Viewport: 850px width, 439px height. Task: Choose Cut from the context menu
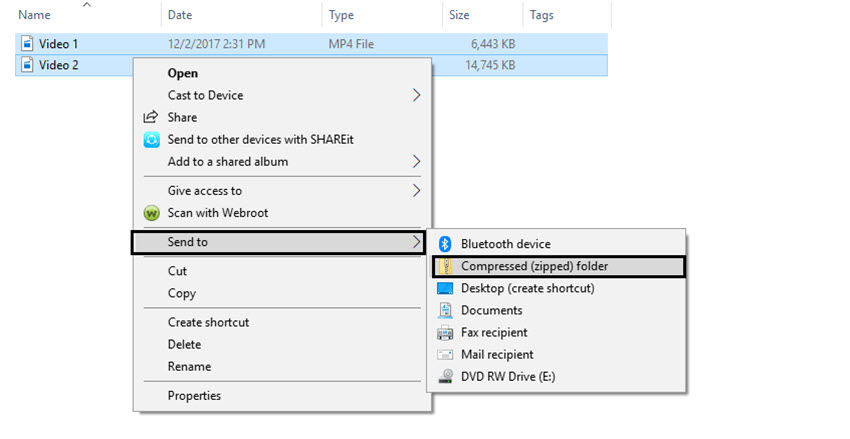point(282,271)
